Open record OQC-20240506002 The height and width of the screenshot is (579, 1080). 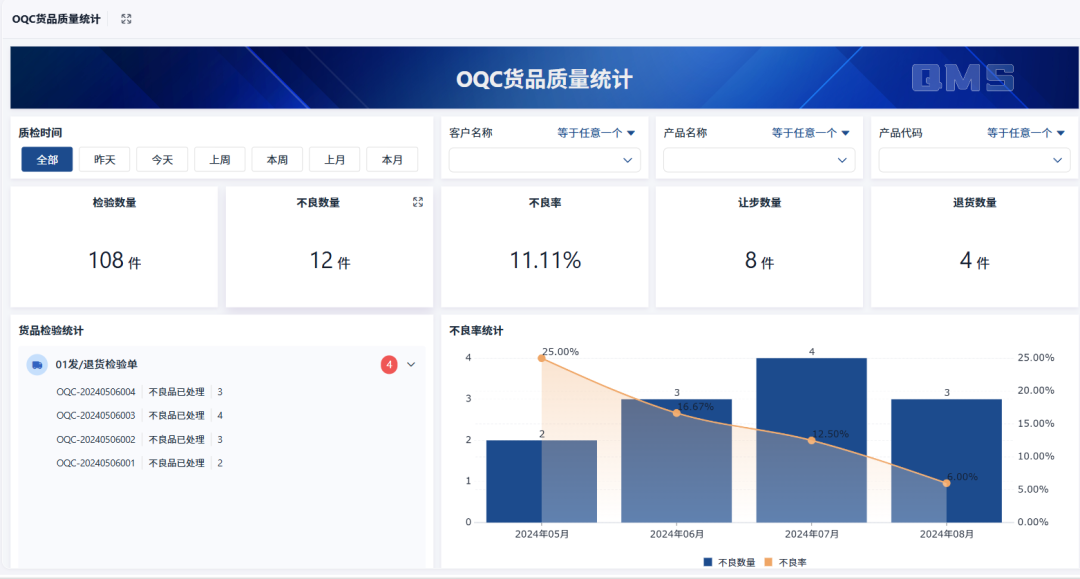(96, 439)
